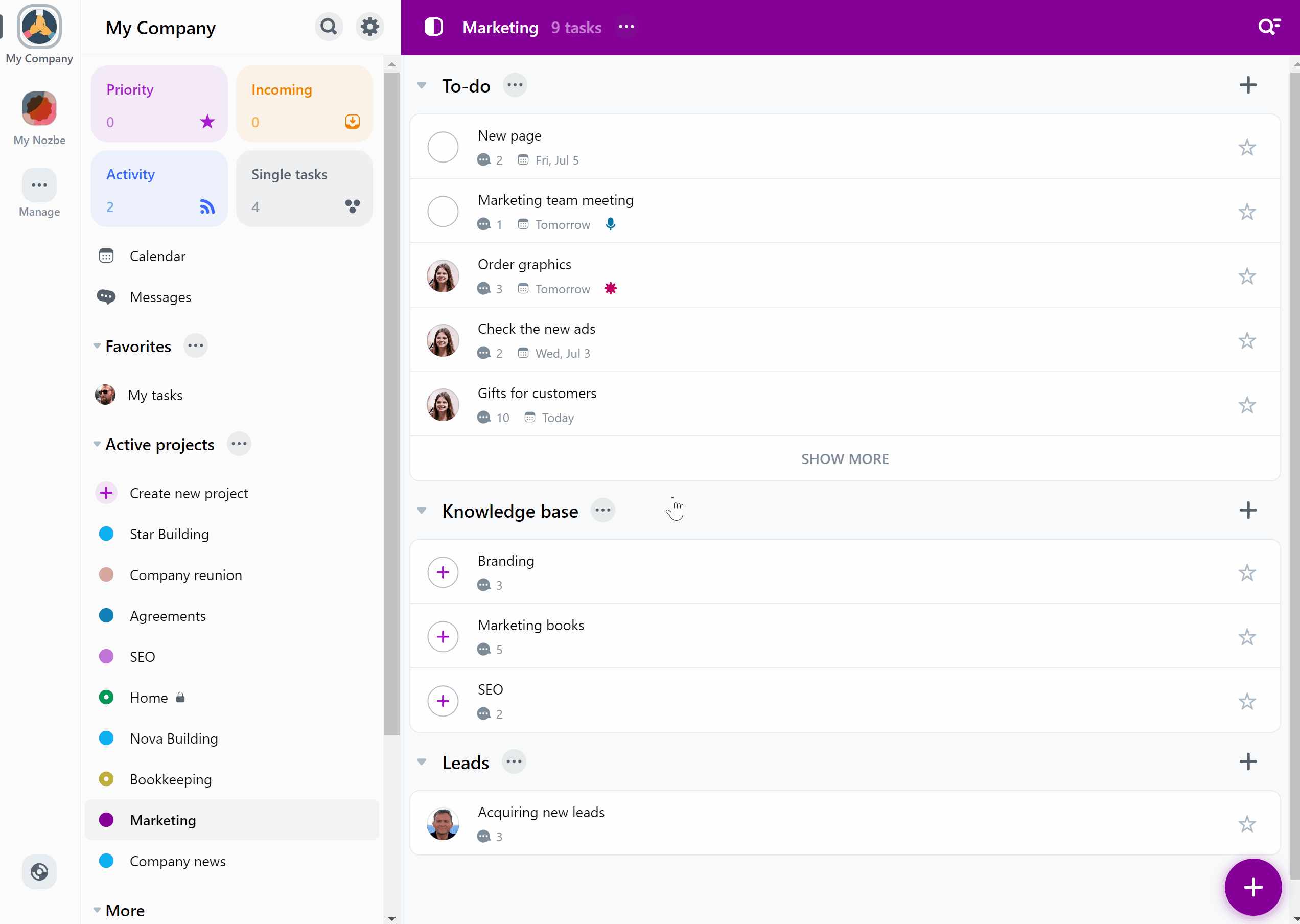The image size is (1300, 924).
Task: Click the plus button to add new task
Action: pyautogui.click(x=1252, y=887)
